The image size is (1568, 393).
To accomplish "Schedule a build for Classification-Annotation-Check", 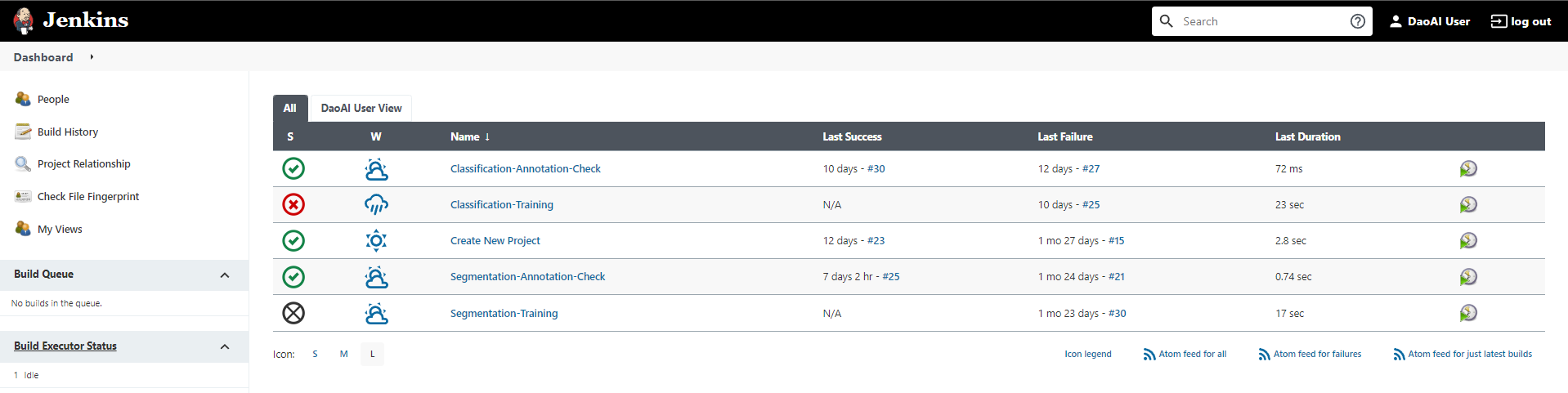I will pyautogui.click(x=1468, y=169).
